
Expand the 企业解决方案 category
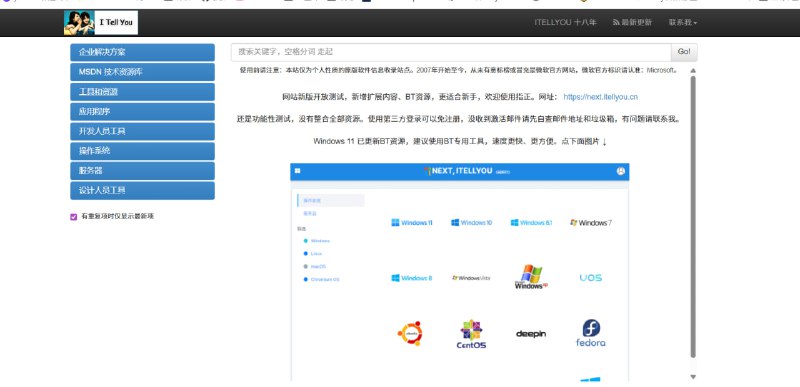(x=142, y=53)
